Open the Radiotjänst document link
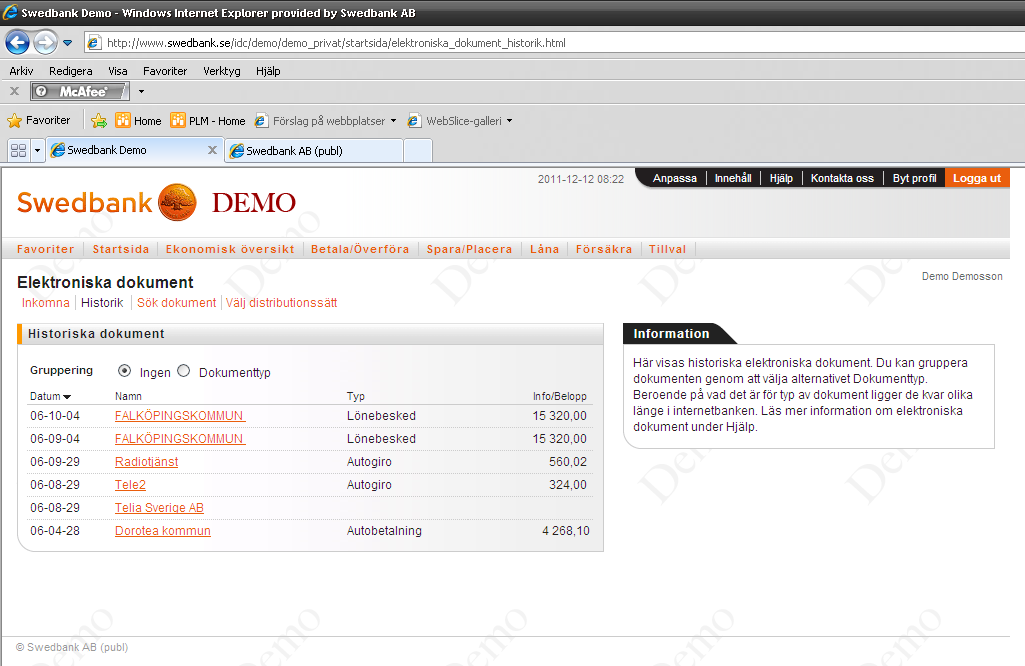Image resolution: width=1025 pixels, height=666 pixels. pos(146,462)
